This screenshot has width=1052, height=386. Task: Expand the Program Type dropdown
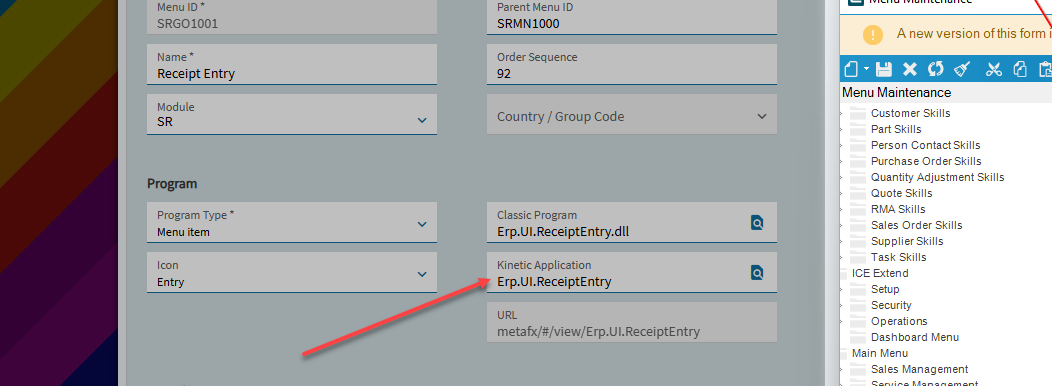point(421,224)
